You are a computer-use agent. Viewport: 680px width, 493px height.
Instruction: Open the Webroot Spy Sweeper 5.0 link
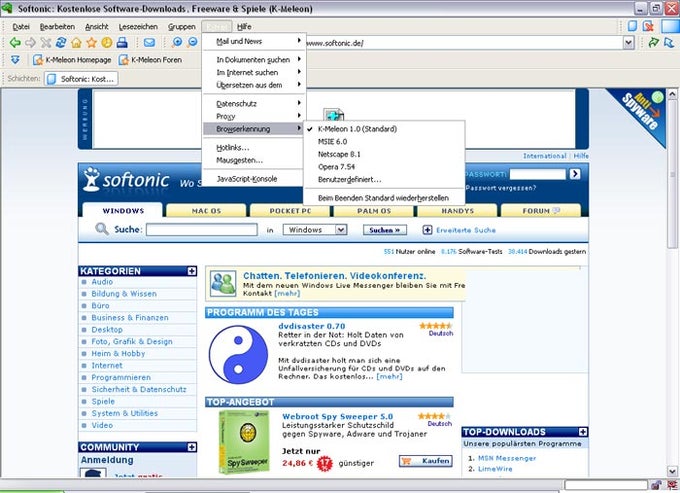coord(337,417)
